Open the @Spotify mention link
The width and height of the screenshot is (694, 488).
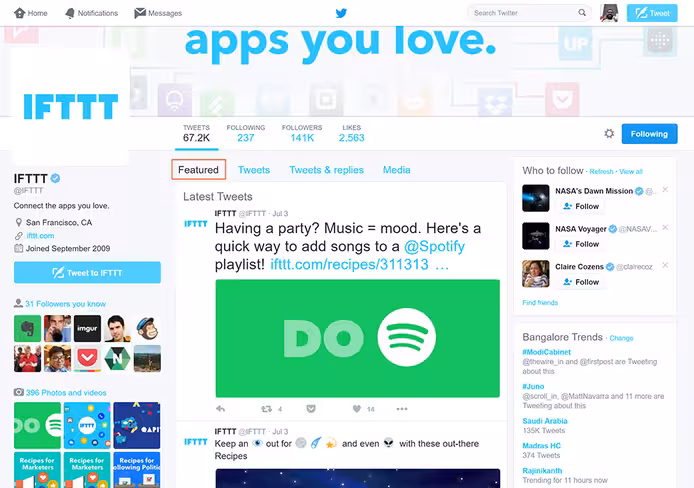coord(435,246)
